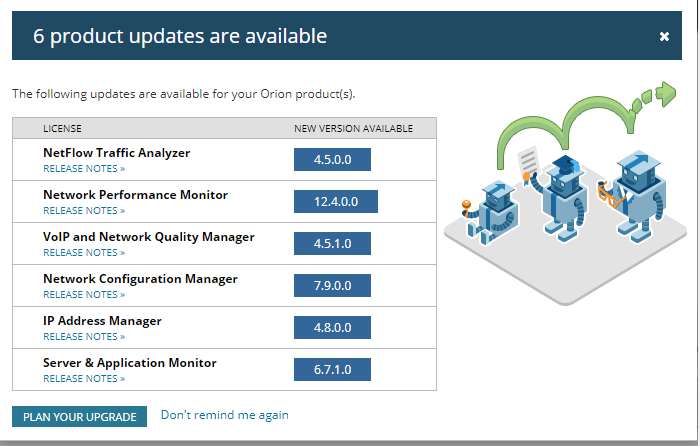Select the Network Performance Monitor product name
The width and height of the screenshot is (700, 446).
(135, 195)
